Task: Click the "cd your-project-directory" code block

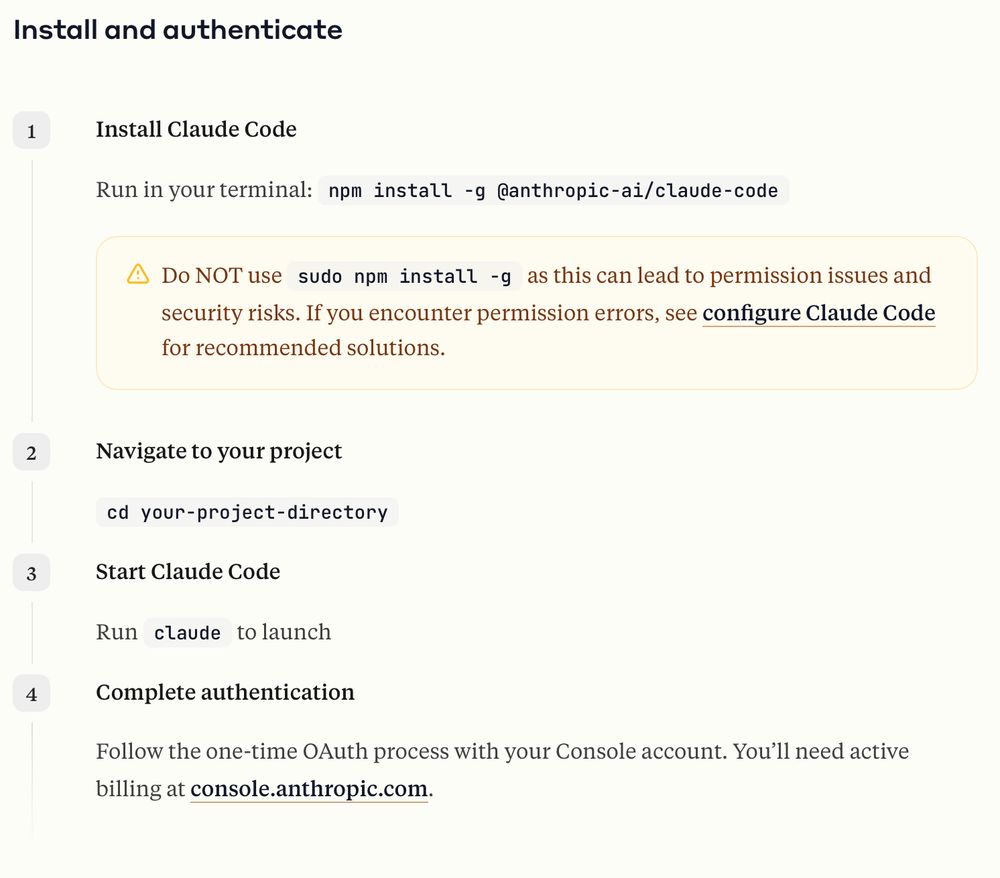Action: coord(247,512)
